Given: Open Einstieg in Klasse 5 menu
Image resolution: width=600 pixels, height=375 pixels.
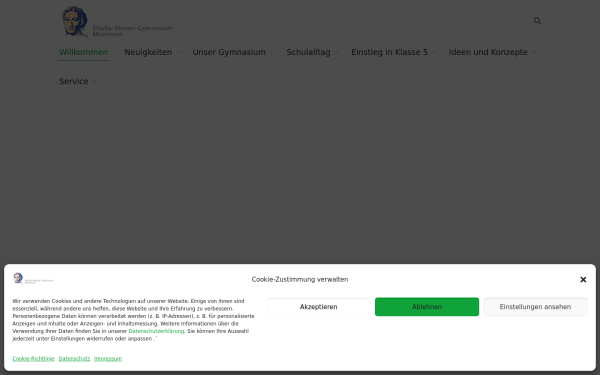Looking at the screenshot, I should click(x=390, y=52).
